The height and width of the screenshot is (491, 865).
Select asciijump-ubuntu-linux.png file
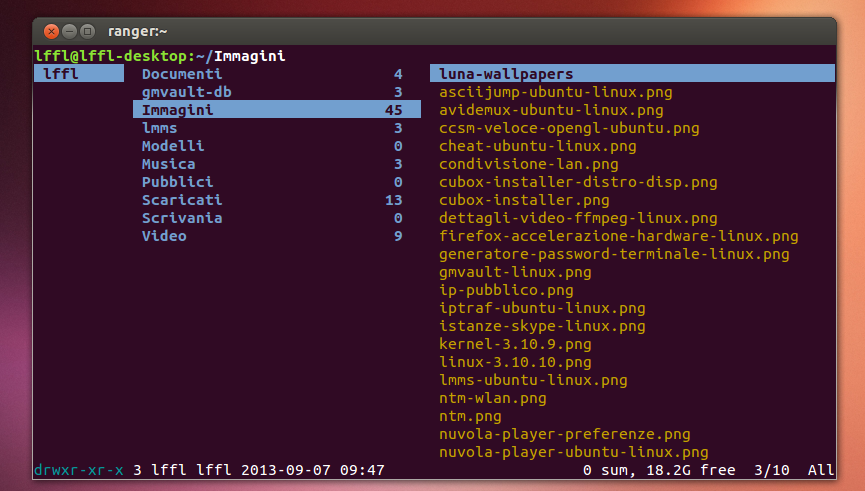click(556, 92)
